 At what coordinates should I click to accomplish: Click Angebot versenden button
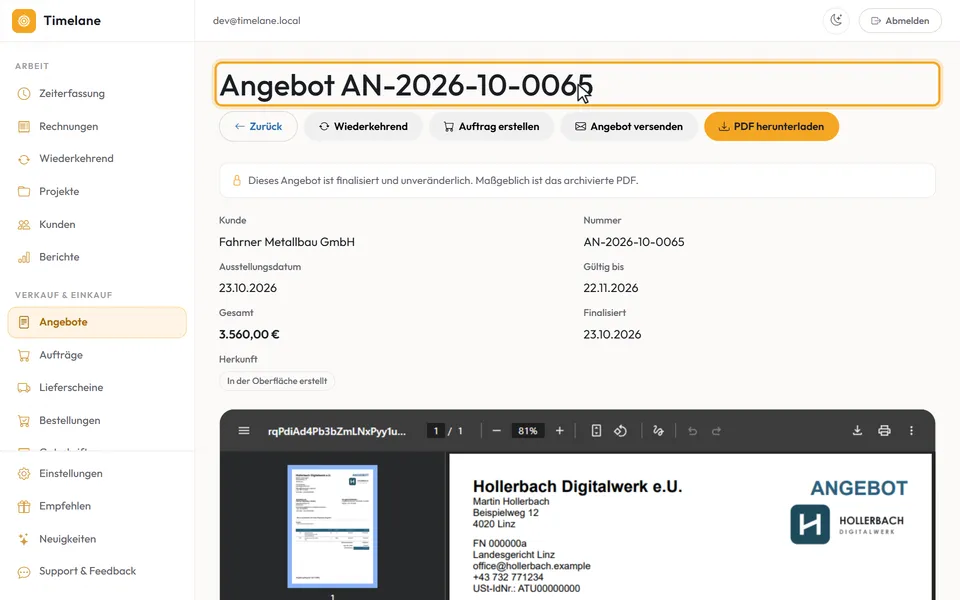point(629,127)
